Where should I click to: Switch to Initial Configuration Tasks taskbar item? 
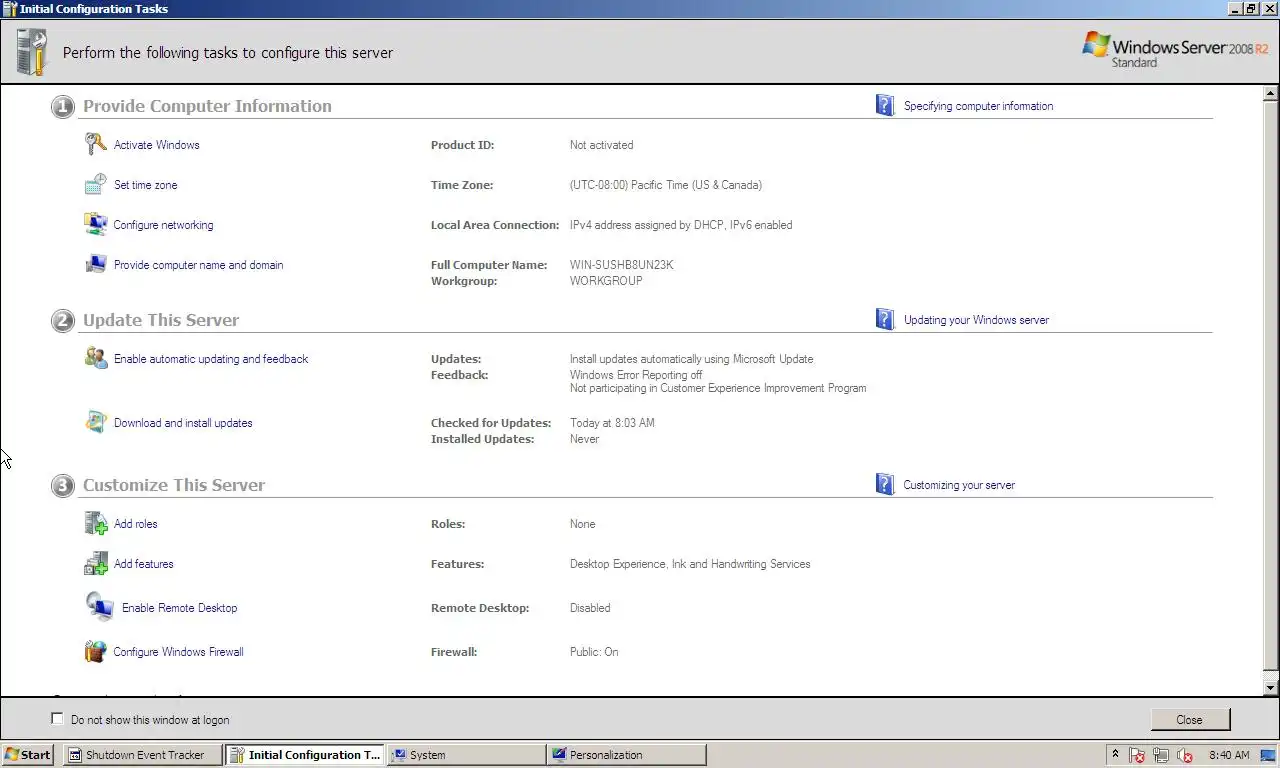[304, 755]
